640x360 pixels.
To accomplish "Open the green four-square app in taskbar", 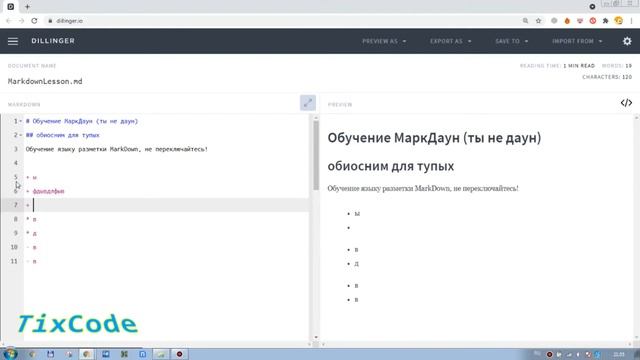I will point(124,354).
